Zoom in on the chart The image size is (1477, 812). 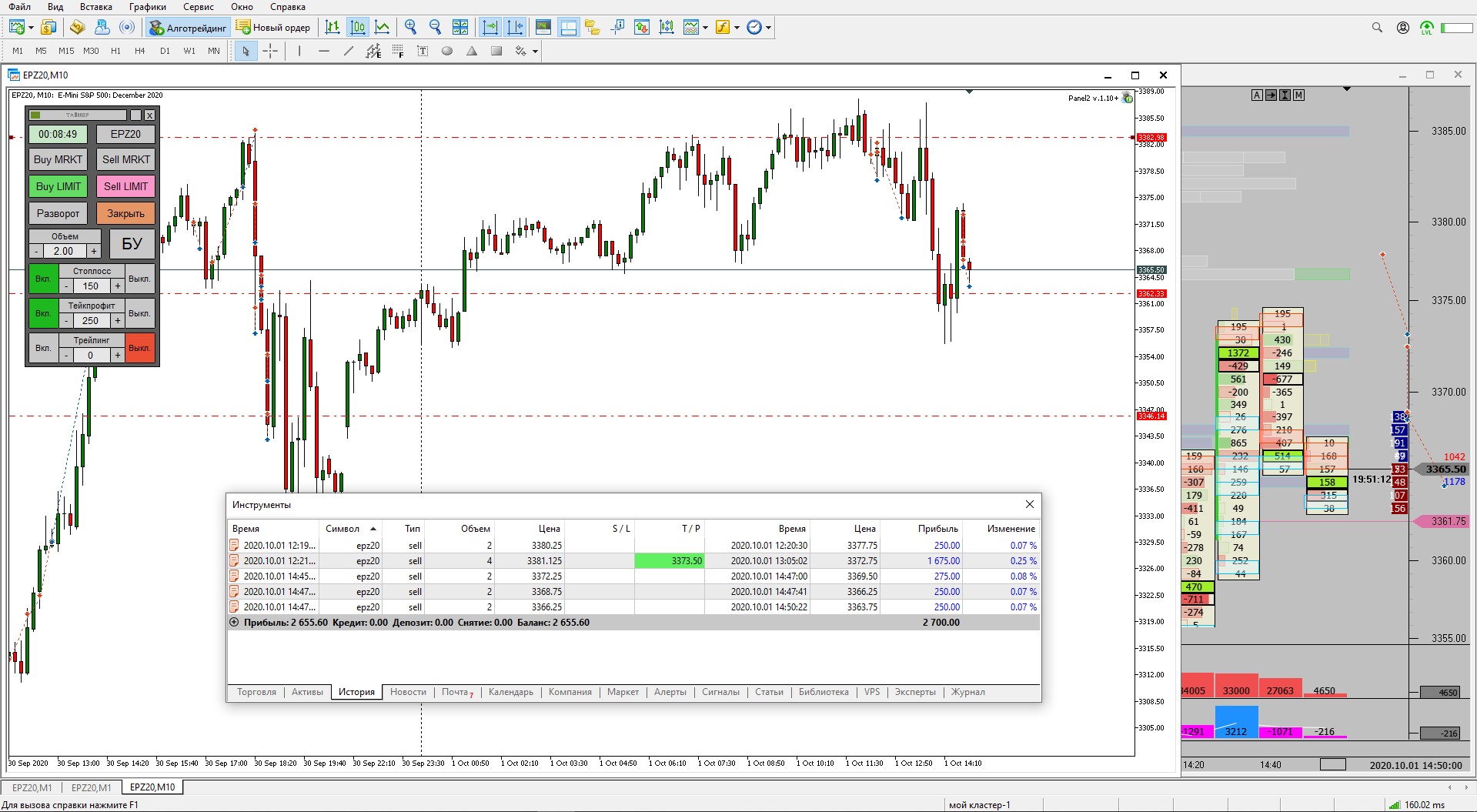click(410, 28)
